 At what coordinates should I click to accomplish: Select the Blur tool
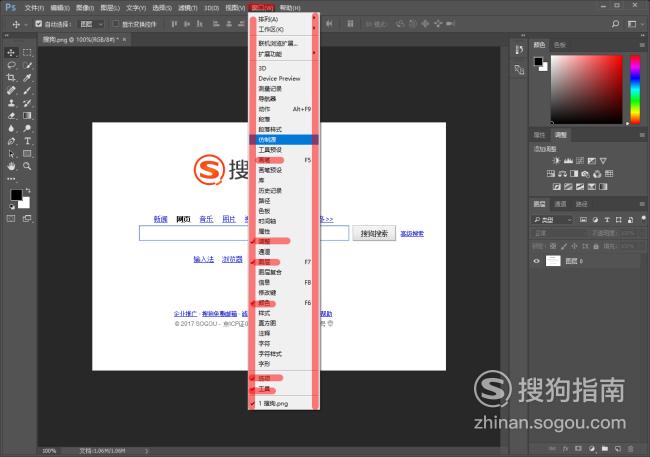pos(11,128)
